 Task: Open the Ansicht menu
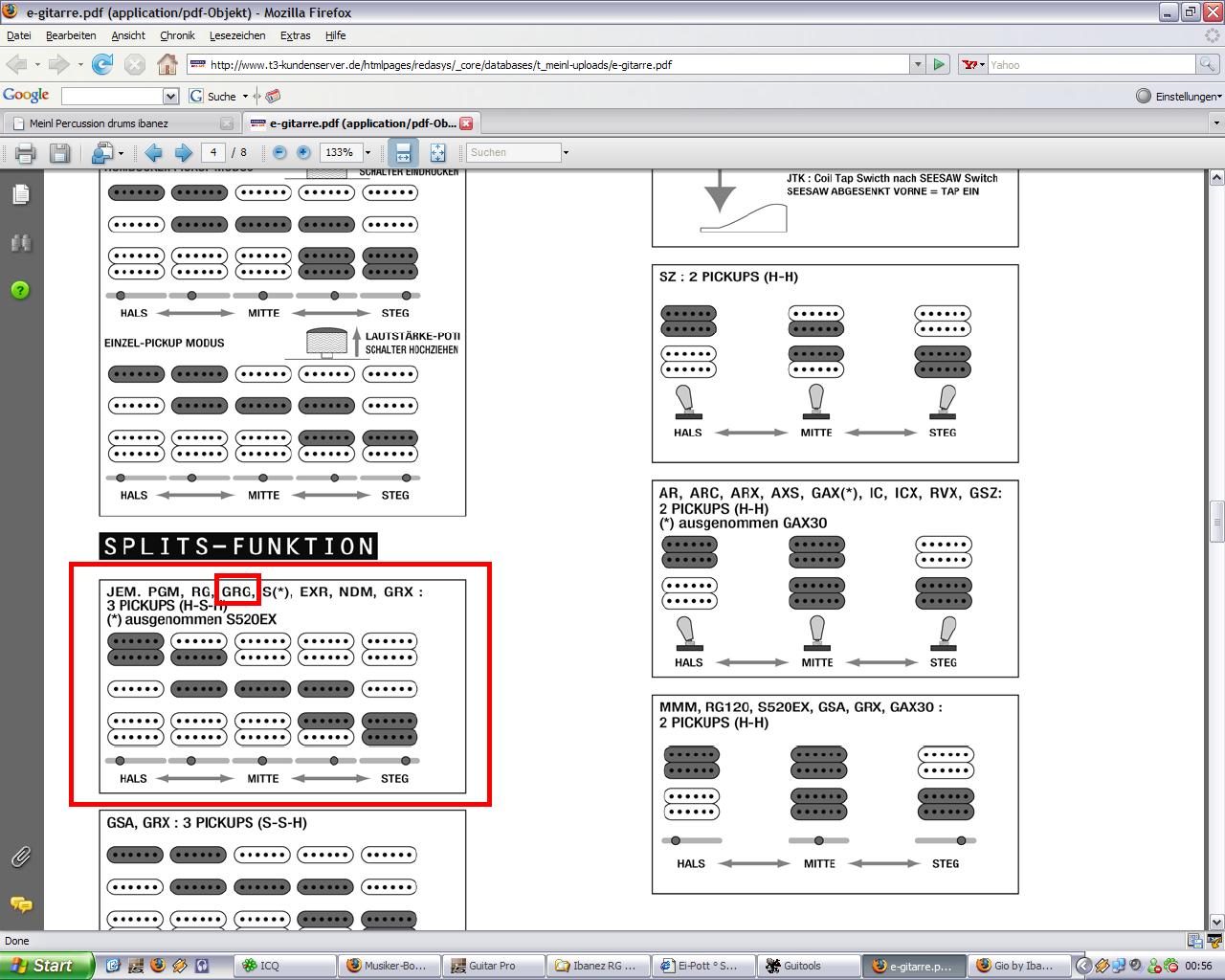point(128,35)
